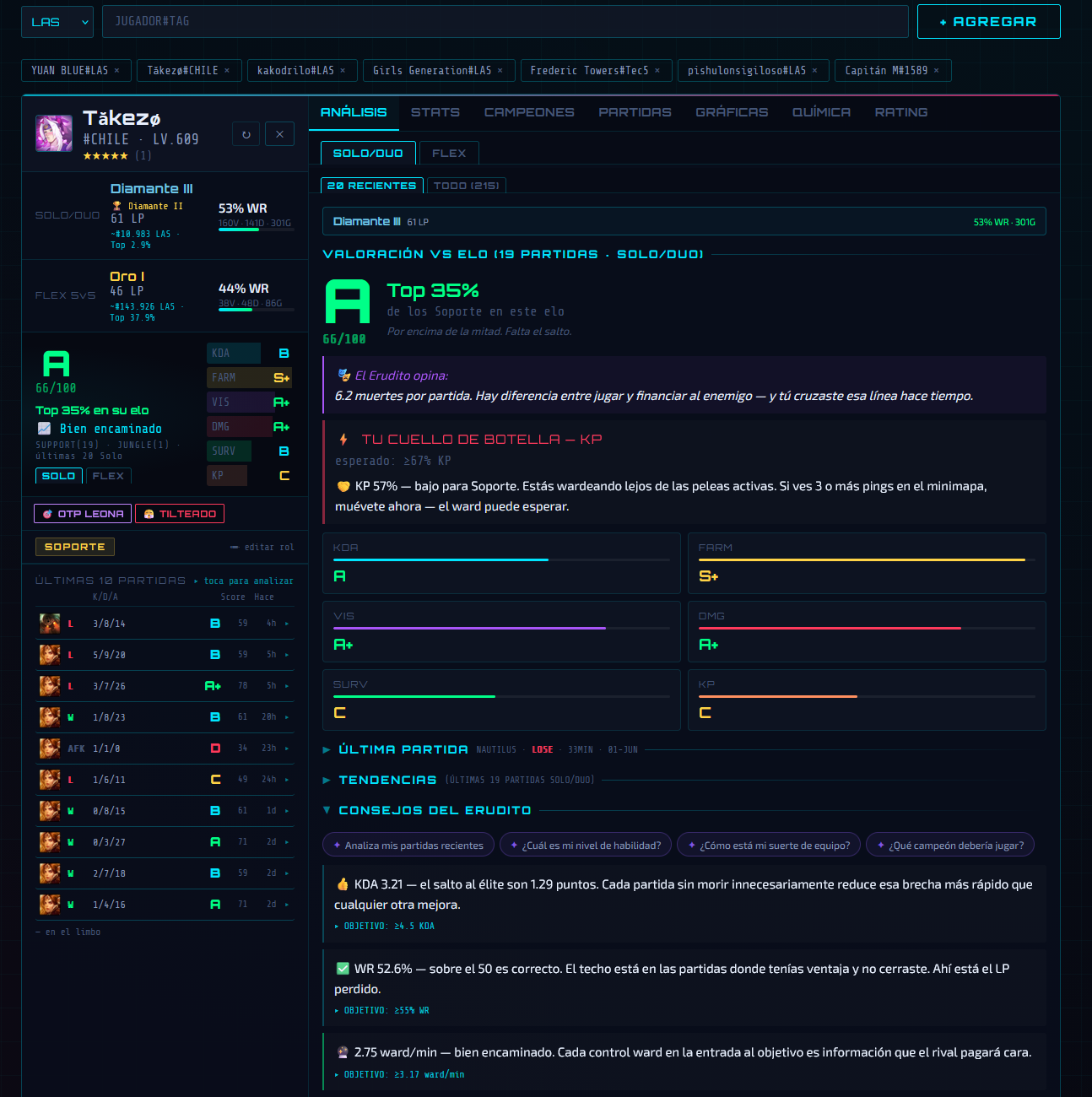Select SOLO/DUO queue in analysis panel
Image resolution: width=1092 pixels, height=1097 pixels.
click(x=368, y=153)
